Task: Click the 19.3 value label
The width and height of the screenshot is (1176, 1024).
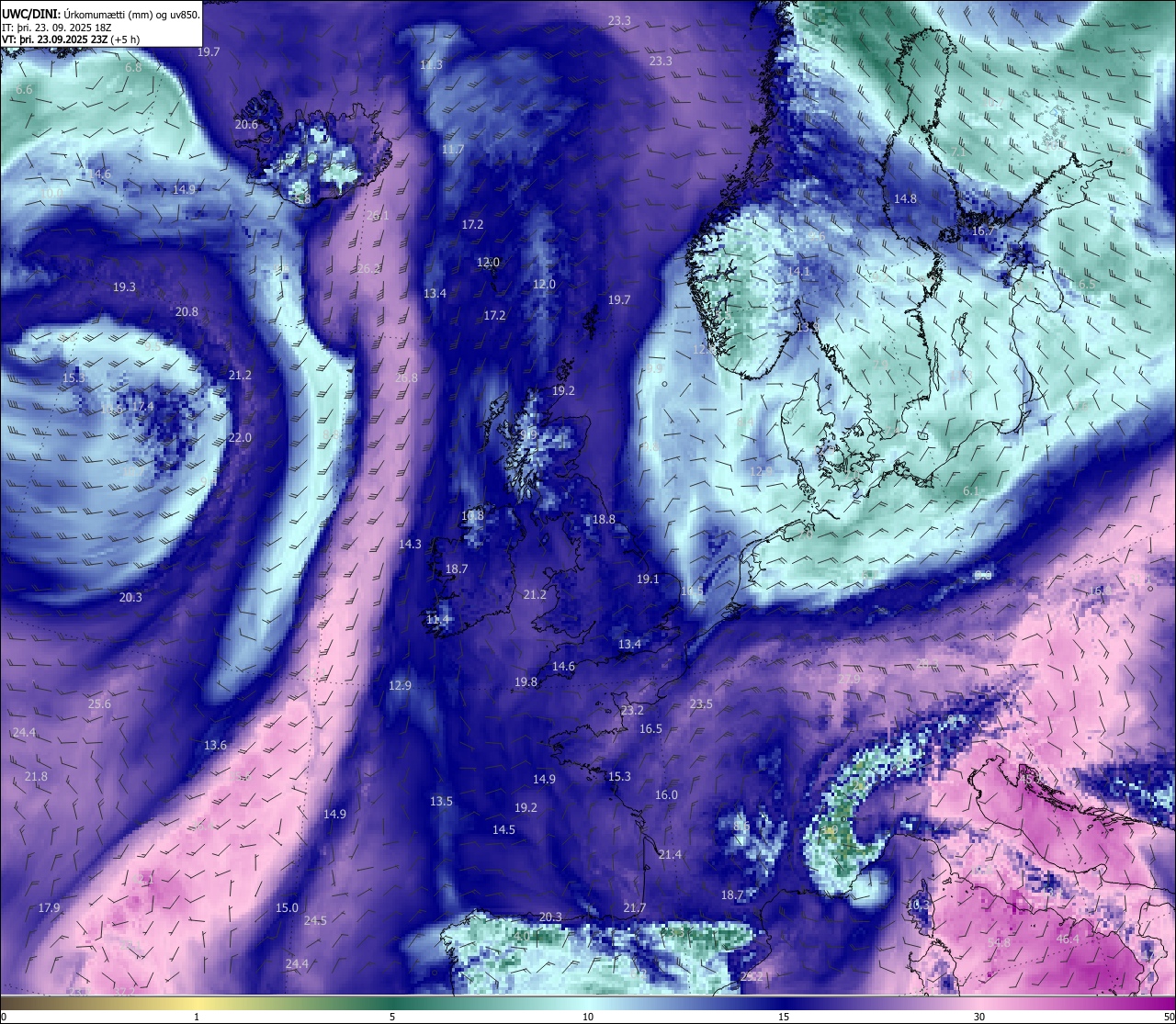Action: (124, 287)
